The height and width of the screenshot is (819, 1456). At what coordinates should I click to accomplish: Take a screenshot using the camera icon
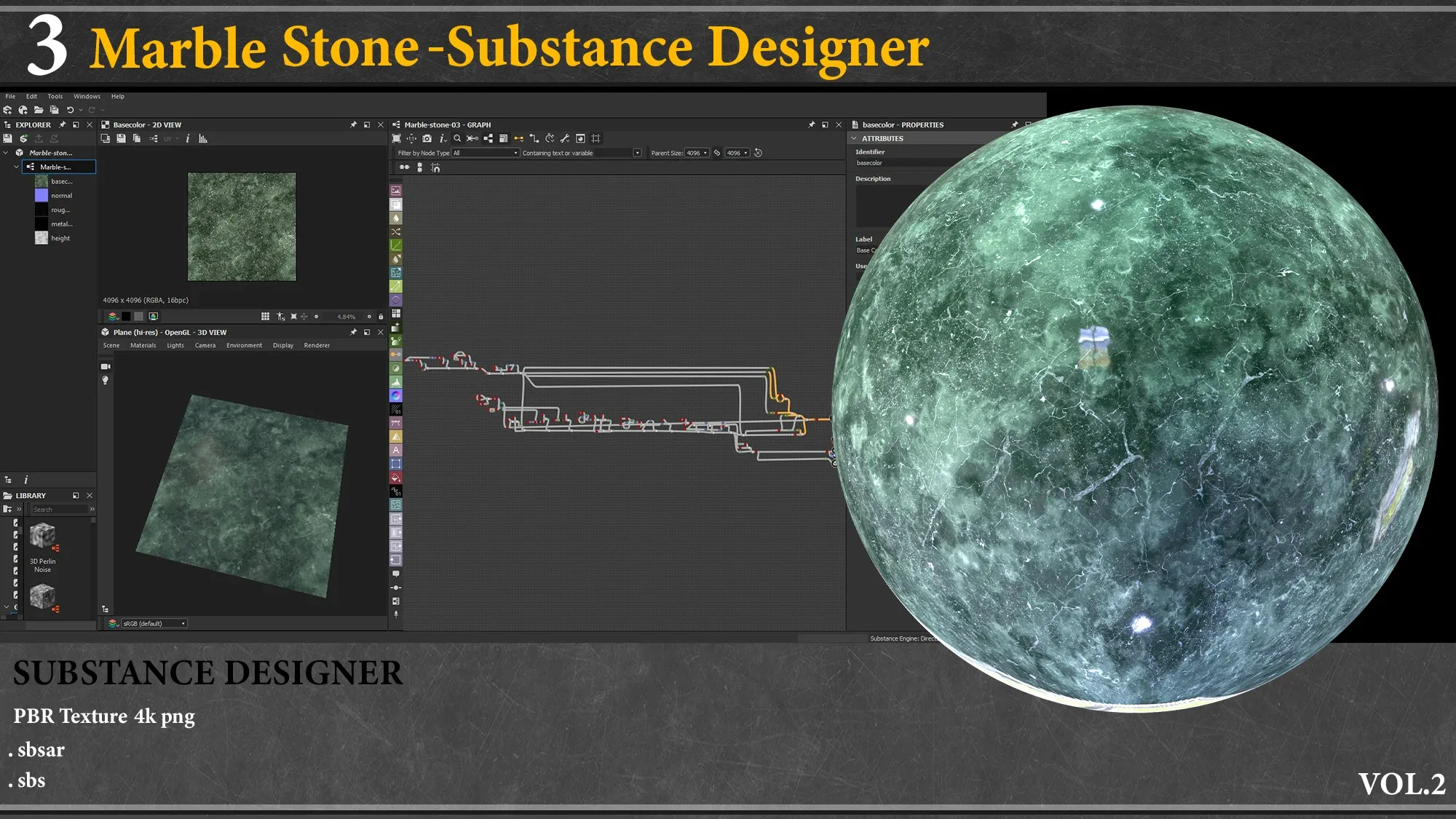pyautogui.click(x=427, y=138)
